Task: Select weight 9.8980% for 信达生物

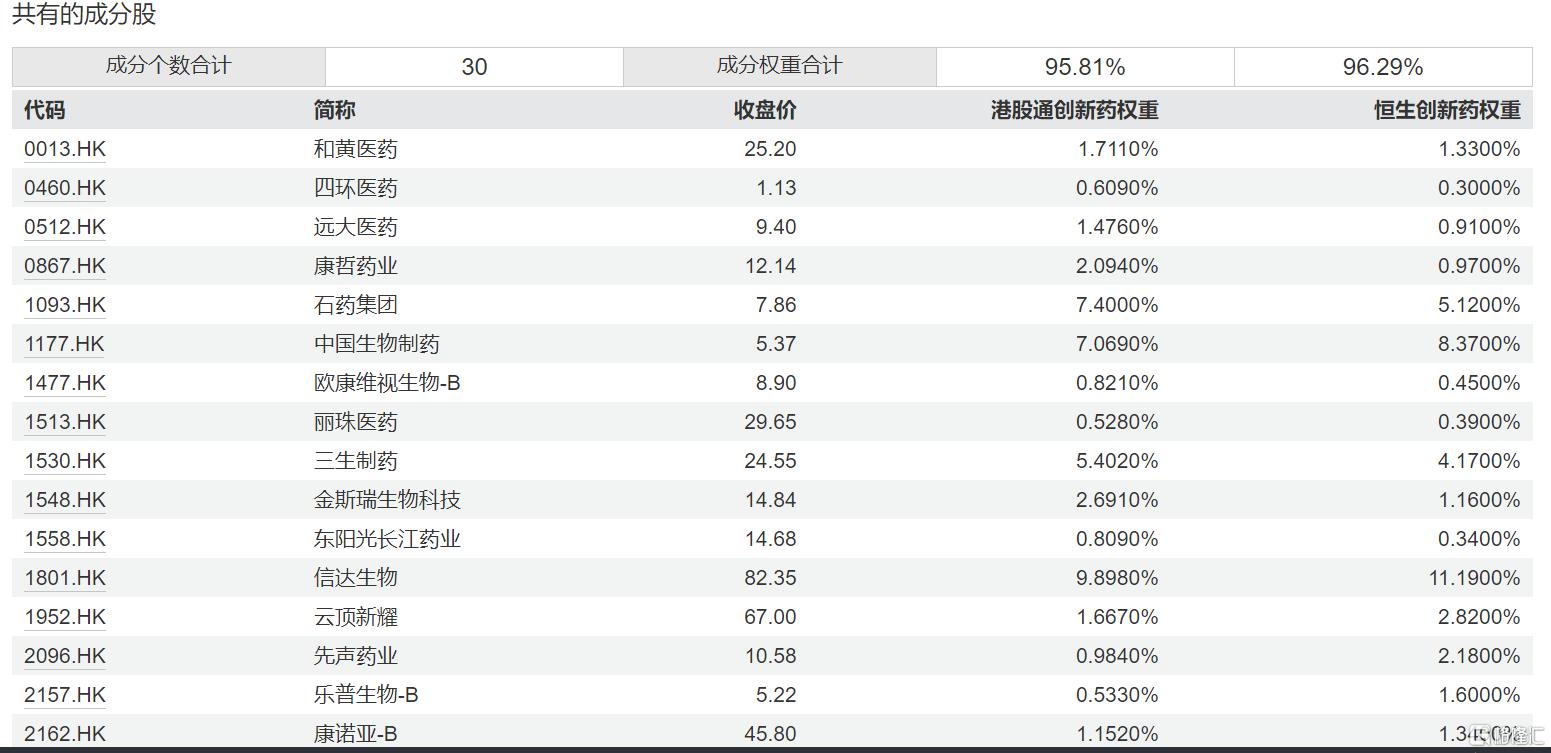Action: click(1117, 578)
